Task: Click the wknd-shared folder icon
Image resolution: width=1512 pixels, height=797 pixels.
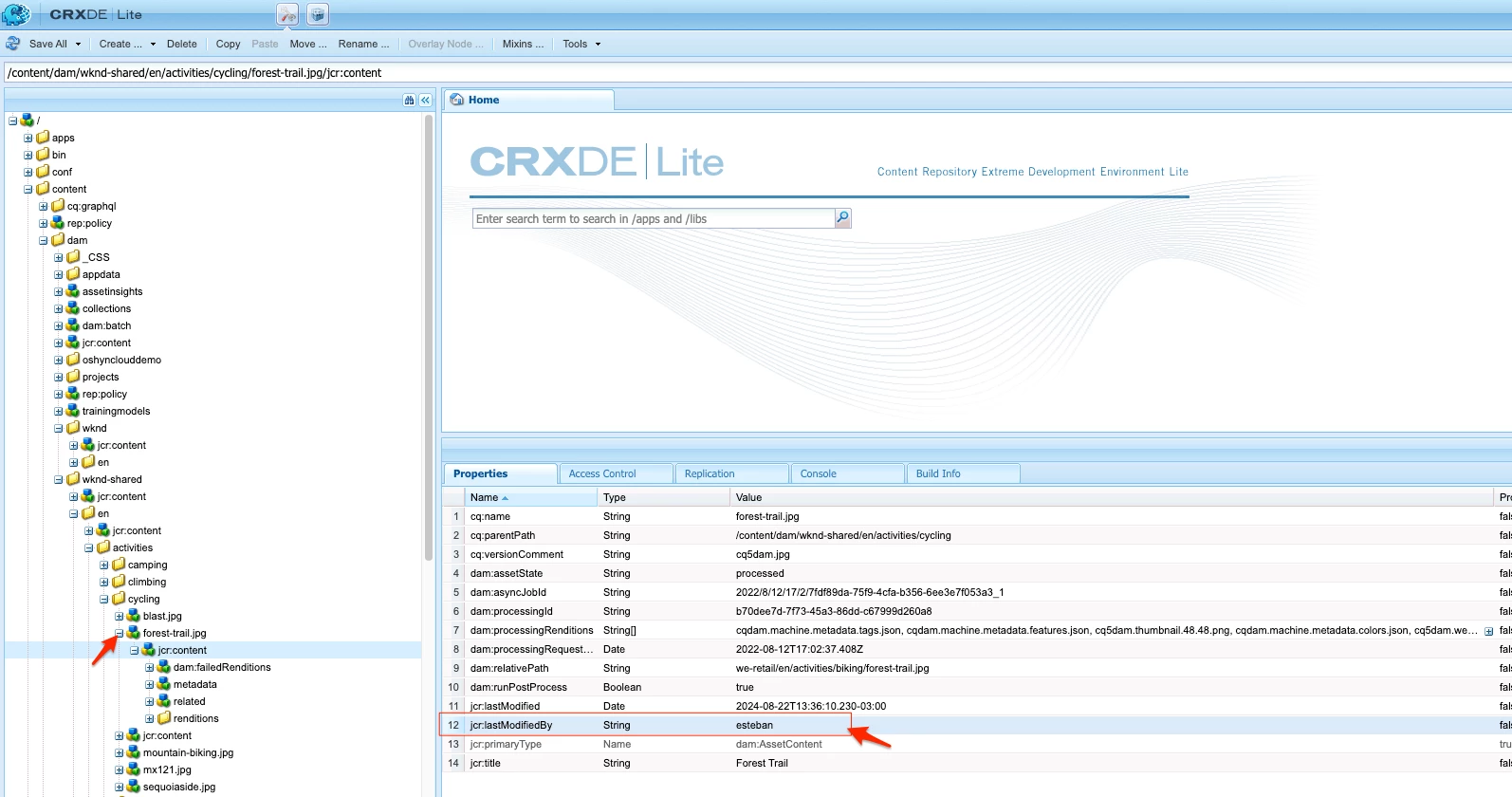Action: (73, 479)
